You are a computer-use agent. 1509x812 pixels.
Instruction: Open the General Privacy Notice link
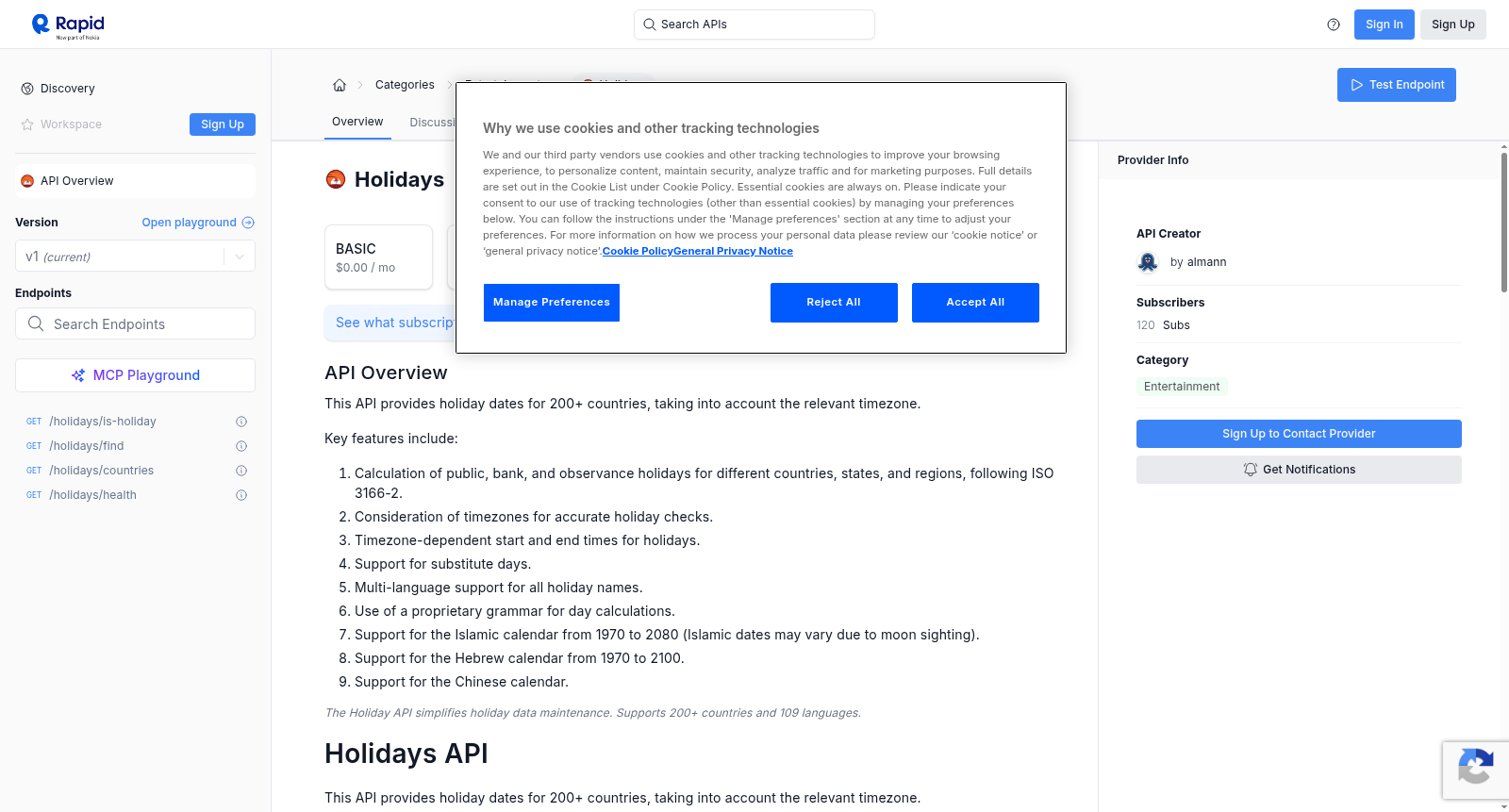coord(733,251)
